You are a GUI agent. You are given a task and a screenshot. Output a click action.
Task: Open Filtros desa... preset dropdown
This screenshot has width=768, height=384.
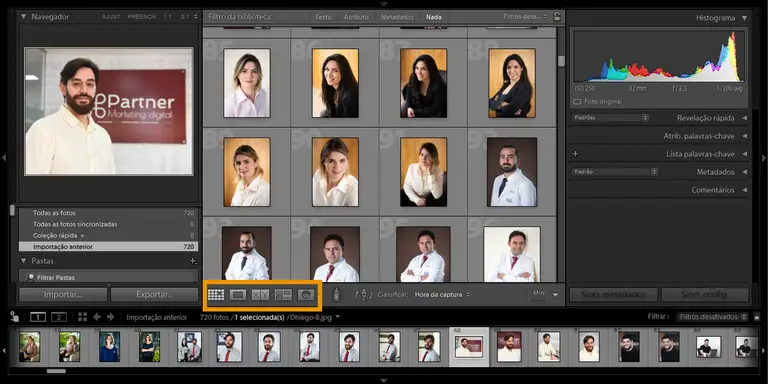click(525, 17)
